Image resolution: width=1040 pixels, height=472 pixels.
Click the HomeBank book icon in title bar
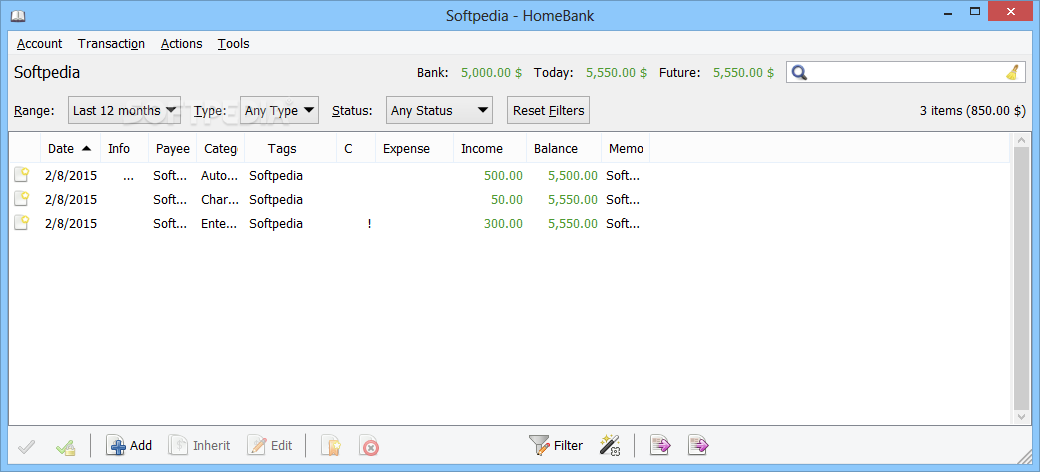pyautogui.click(x=18, y=16)
